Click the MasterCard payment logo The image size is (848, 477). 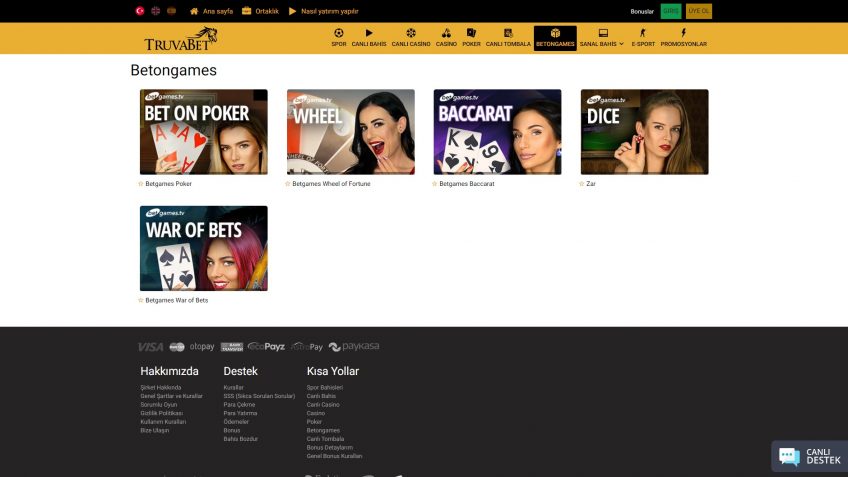(x=177, y=347)
